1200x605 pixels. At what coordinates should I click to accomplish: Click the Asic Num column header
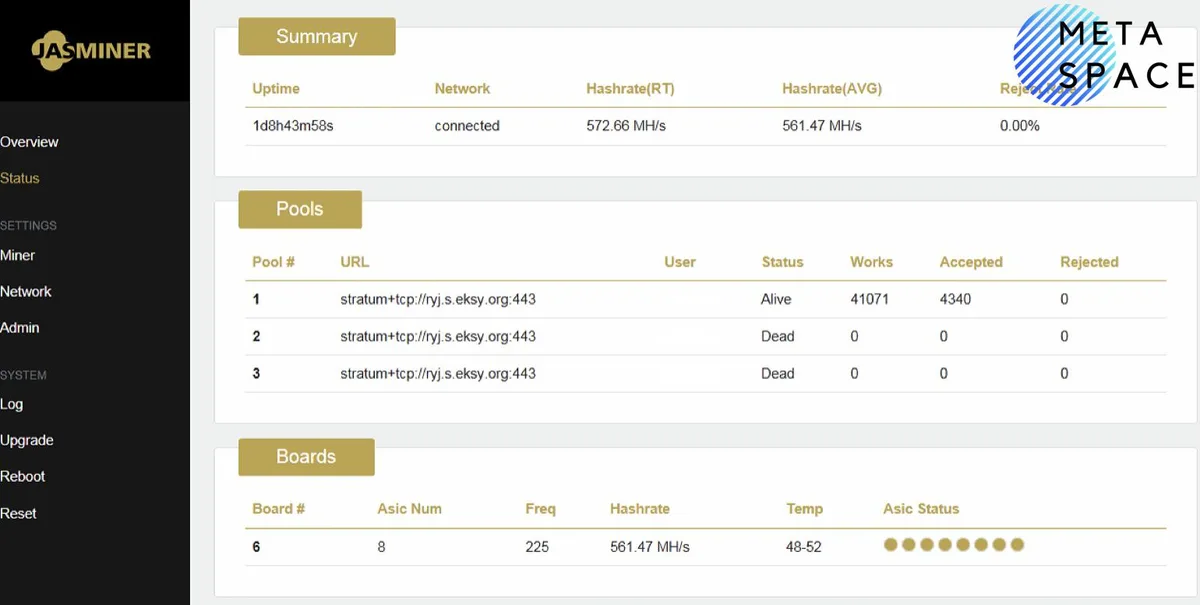(x=409, y=509)
